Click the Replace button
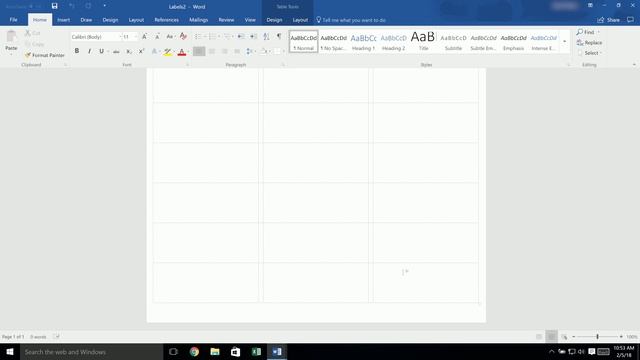 [589, 42]
